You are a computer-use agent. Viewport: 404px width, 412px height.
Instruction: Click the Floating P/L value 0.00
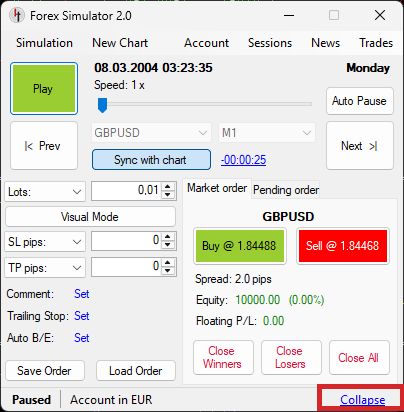273,321
